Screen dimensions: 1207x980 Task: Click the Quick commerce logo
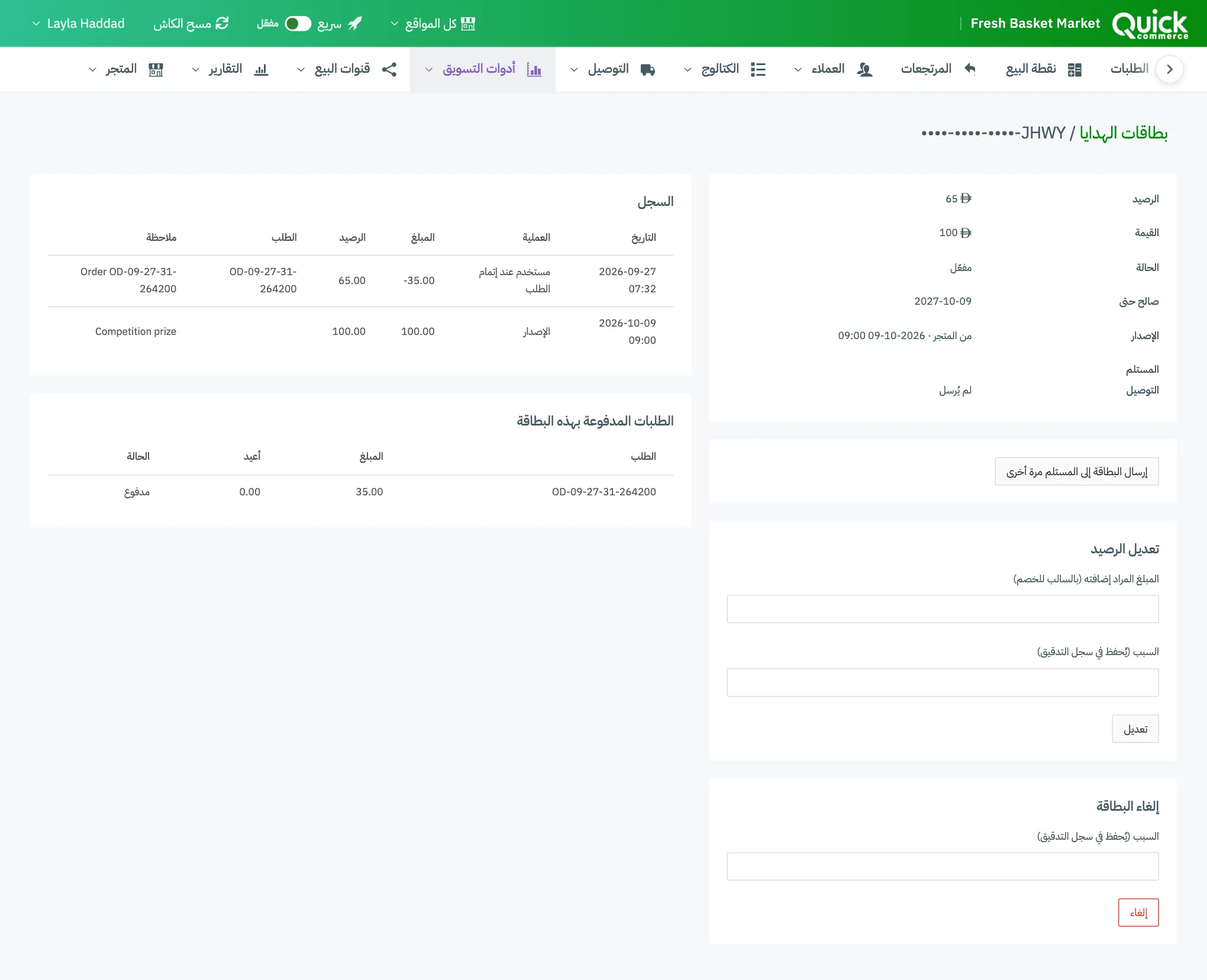click(1150, 24)
